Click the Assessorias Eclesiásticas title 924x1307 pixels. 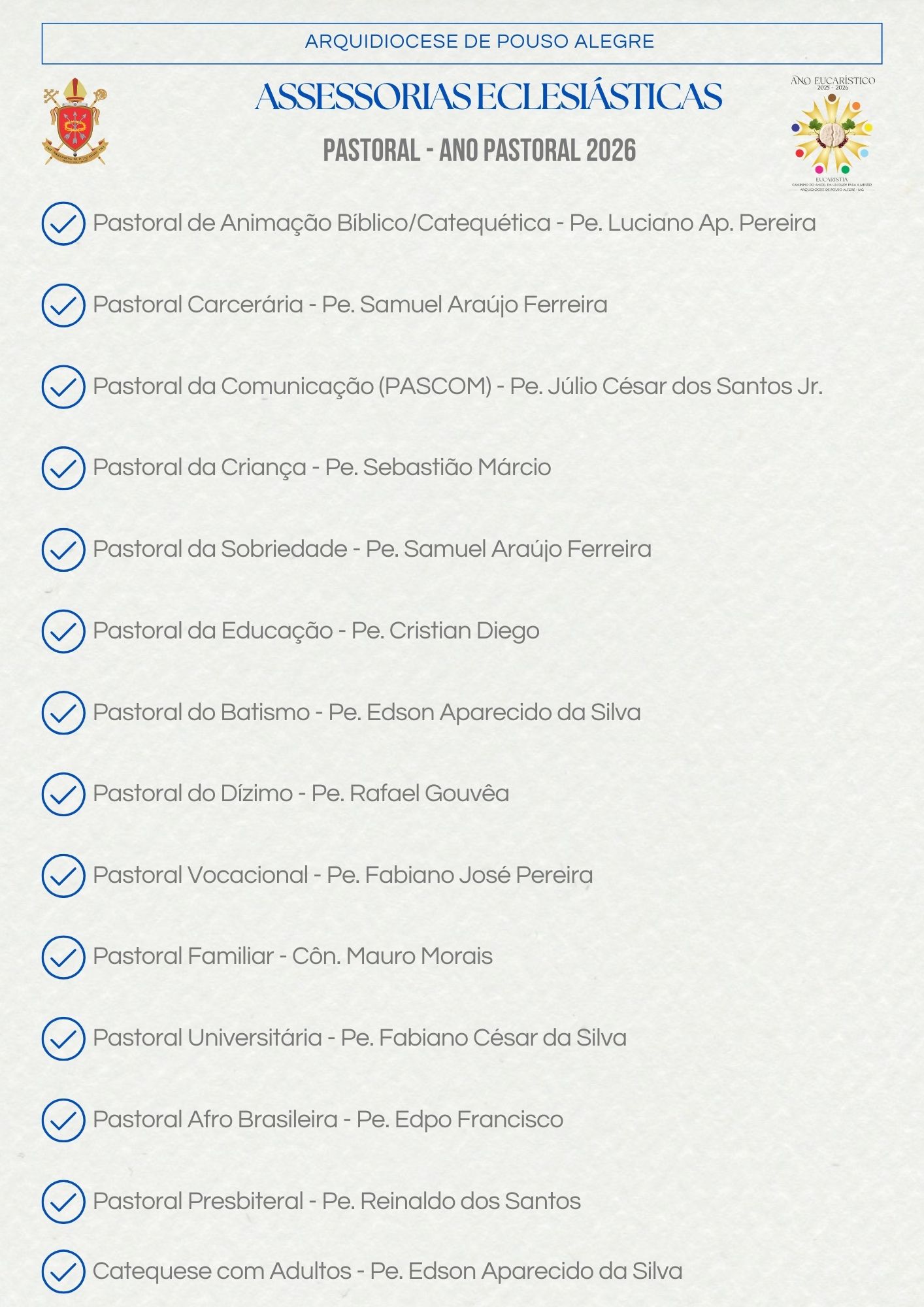[488, 97]
